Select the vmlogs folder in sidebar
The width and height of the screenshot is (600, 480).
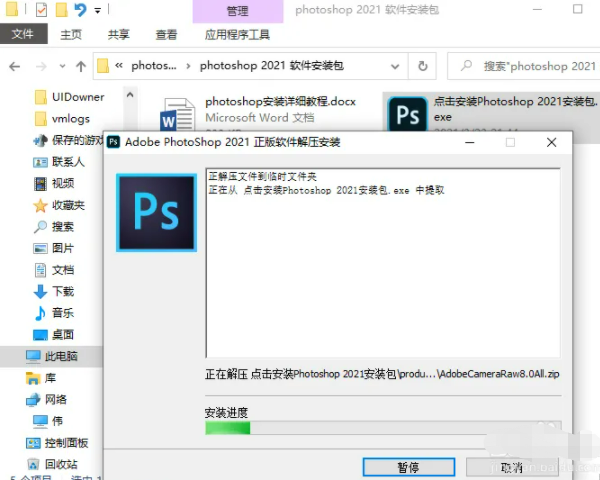tap(62, 119)
